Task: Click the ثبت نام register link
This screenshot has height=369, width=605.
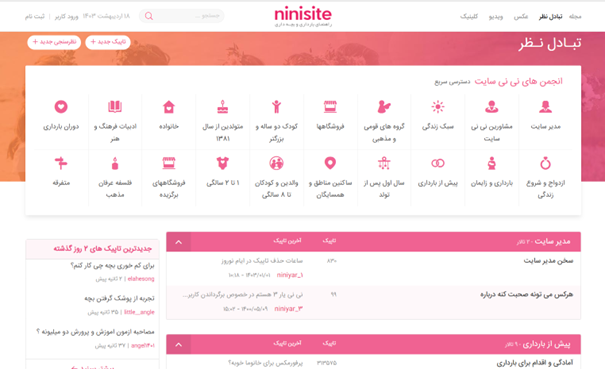Action: [x=35, y=17]
